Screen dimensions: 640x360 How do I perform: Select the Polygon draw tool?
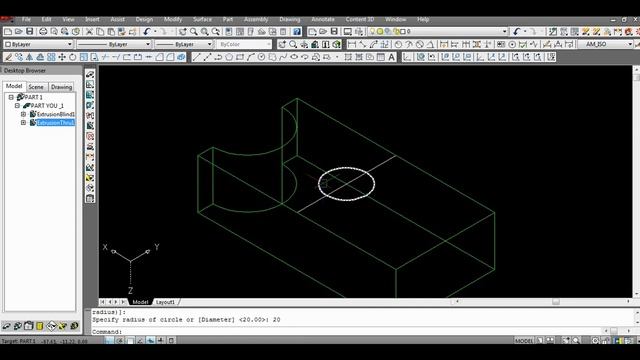[229, 57]
